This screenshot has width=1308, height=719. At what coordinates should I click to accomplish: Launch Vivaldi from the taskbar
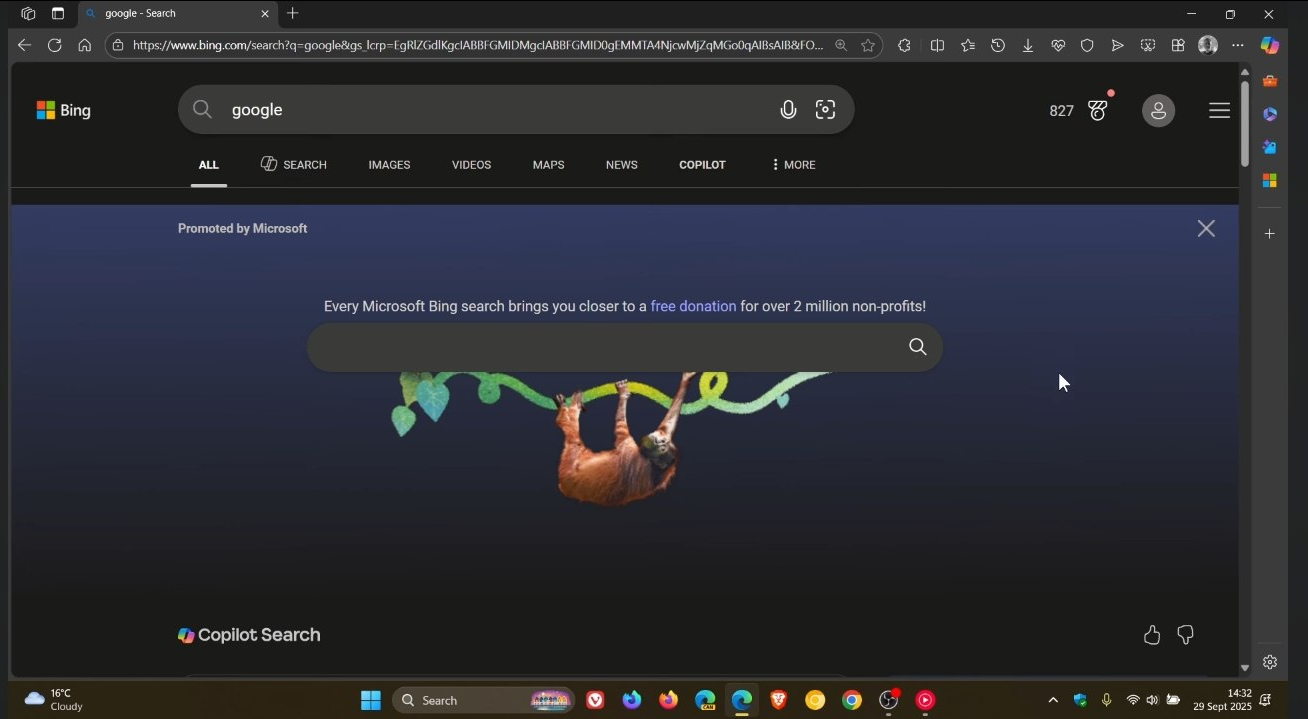coord(596,700)
